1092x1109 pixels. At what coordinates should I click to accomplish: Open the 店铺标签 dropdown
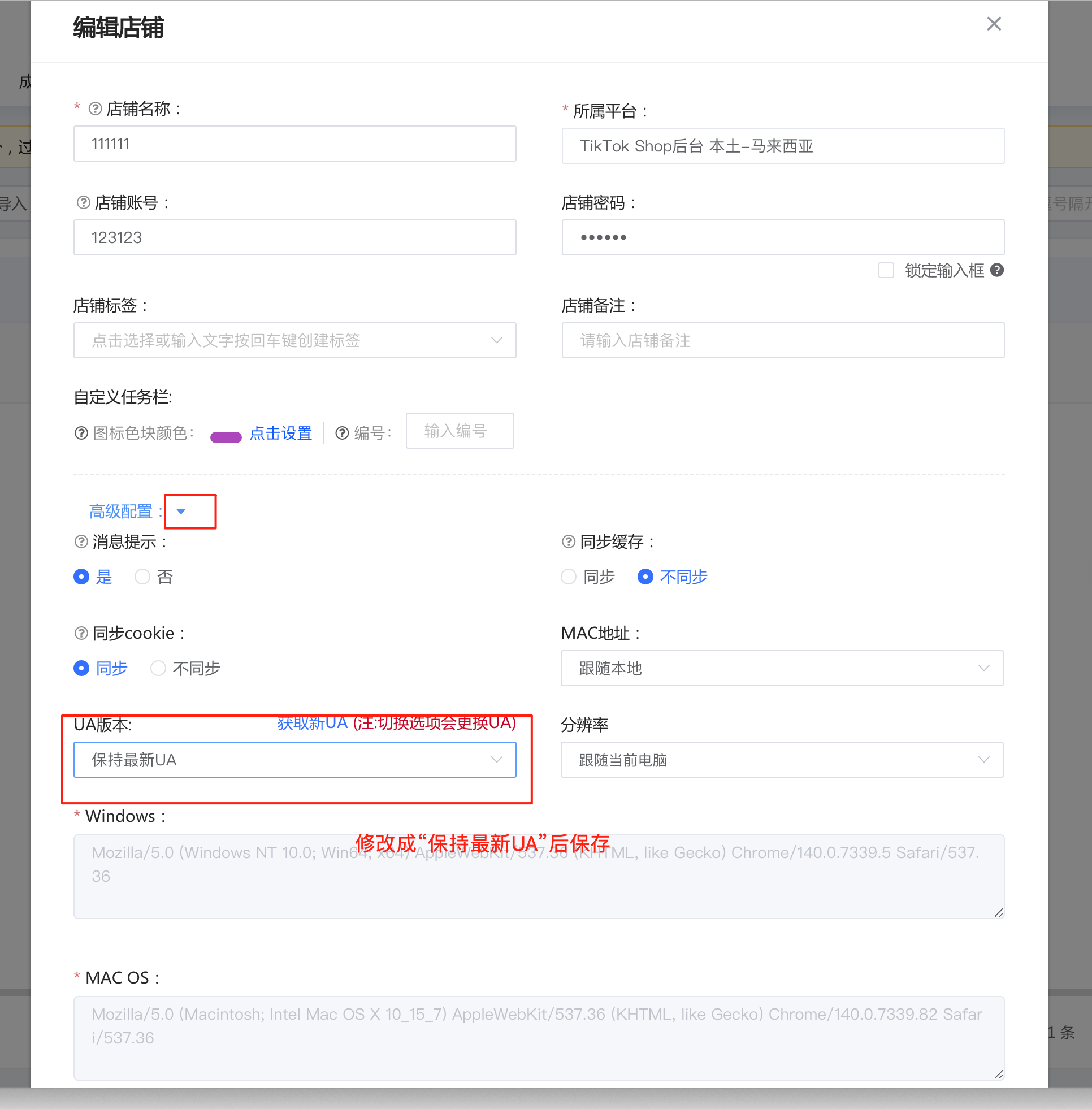pyautogui.click(x=294, y=341)
